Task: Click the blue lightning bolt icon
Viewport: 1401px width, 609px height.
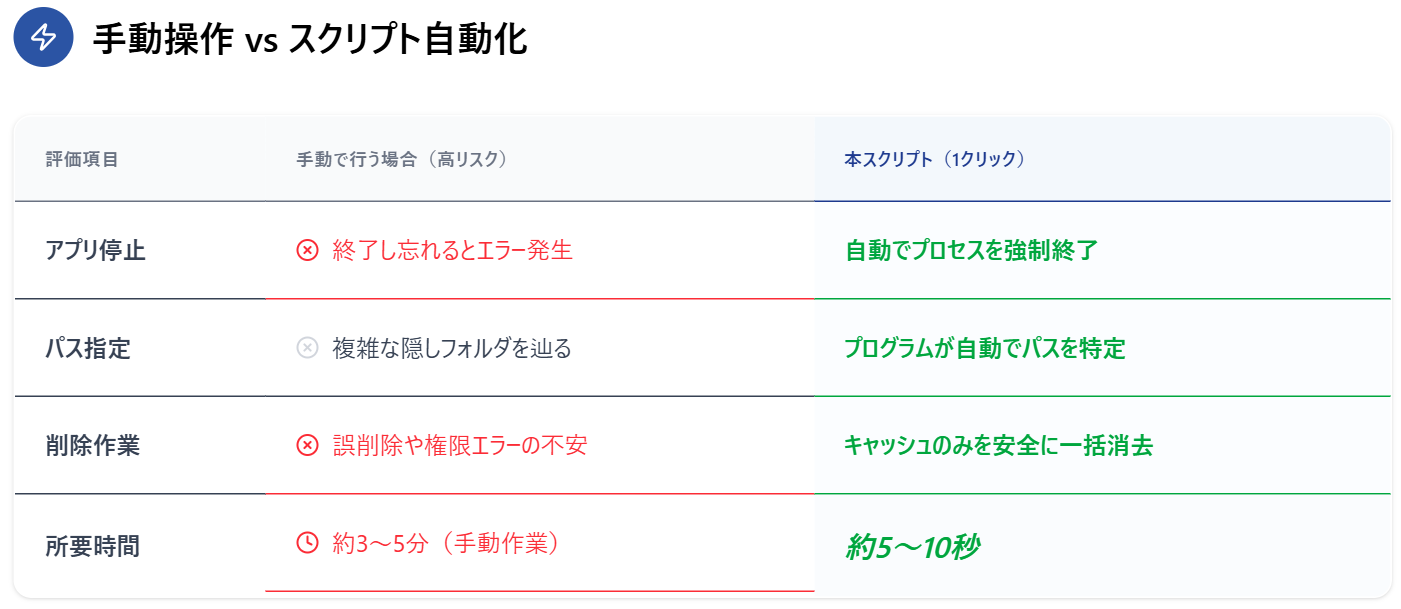Action: (43, 38)
